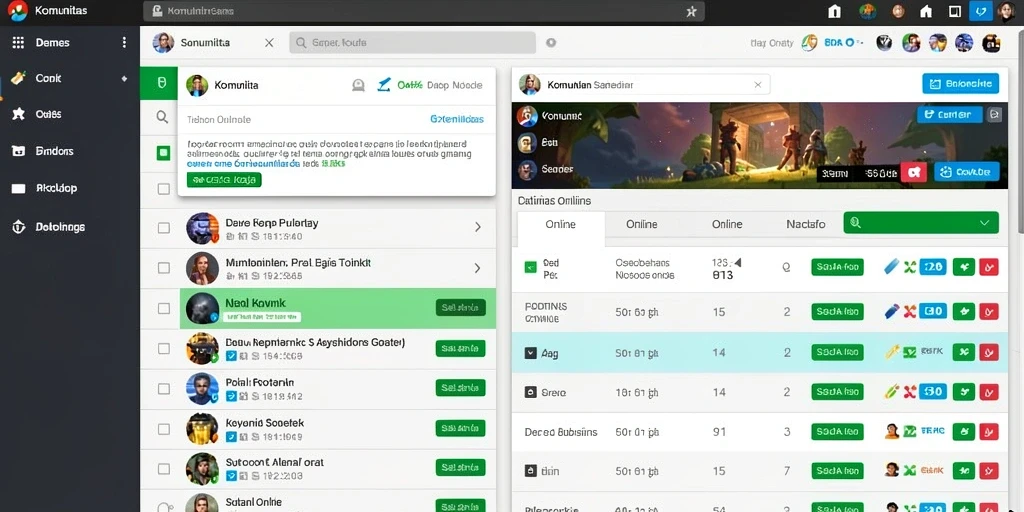Click the blue shield icon in top bar
Screen dimensions: 1024x512
point(980,11)
